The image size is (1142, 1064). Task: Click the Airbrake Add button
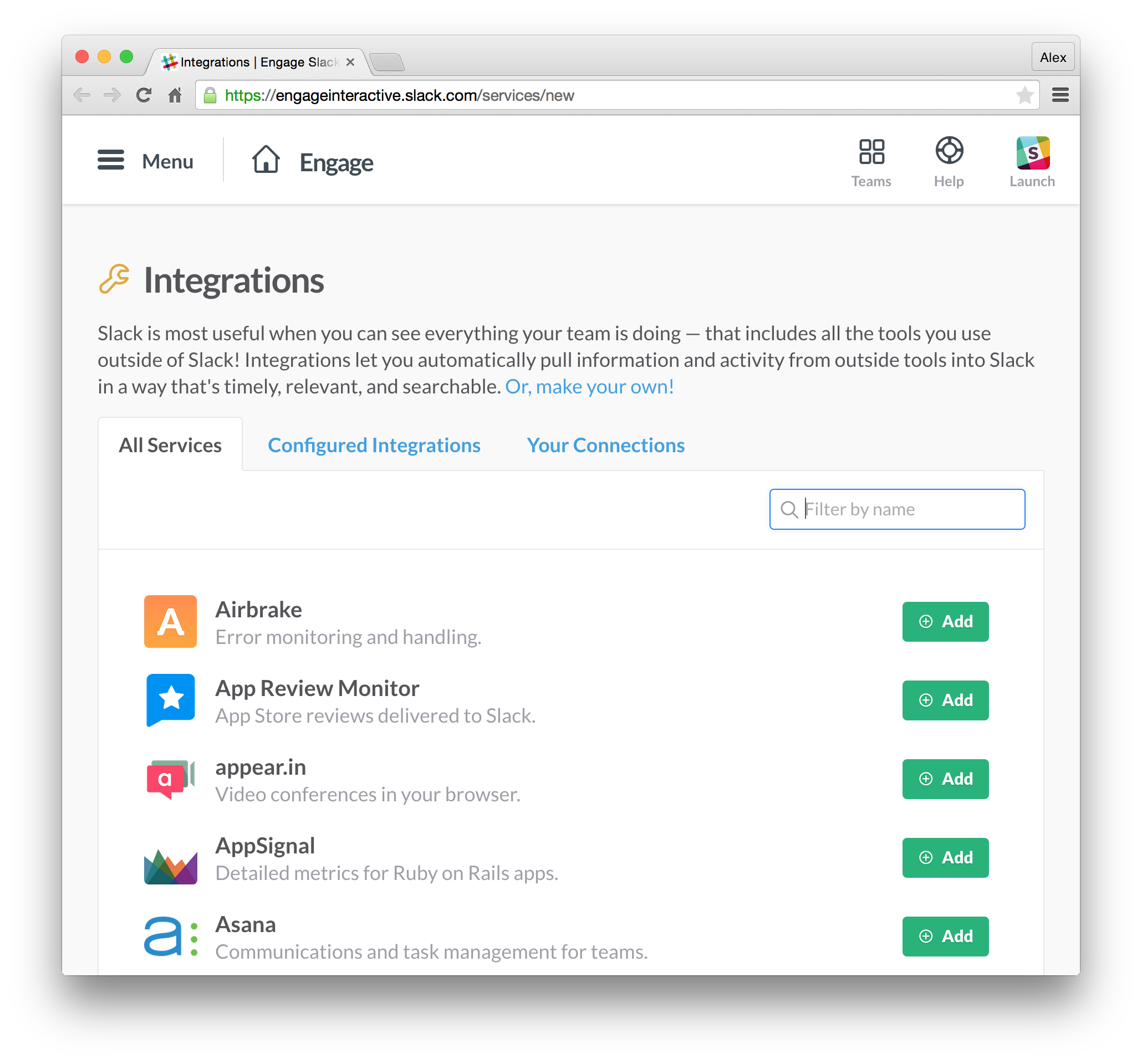tap(944, 620)
